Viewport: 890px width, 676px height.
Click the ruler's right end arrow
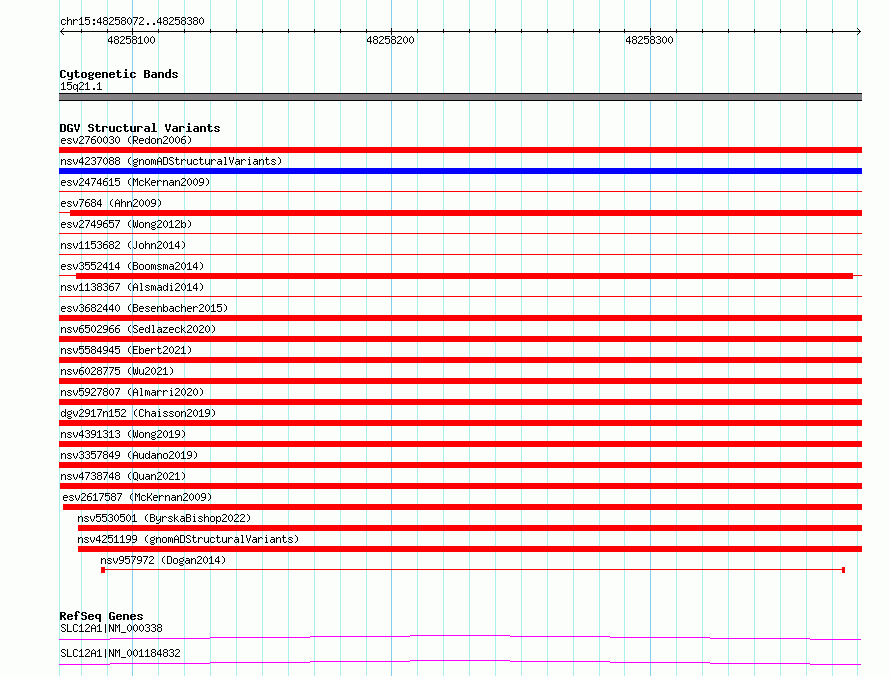click(x=858, y=32)
